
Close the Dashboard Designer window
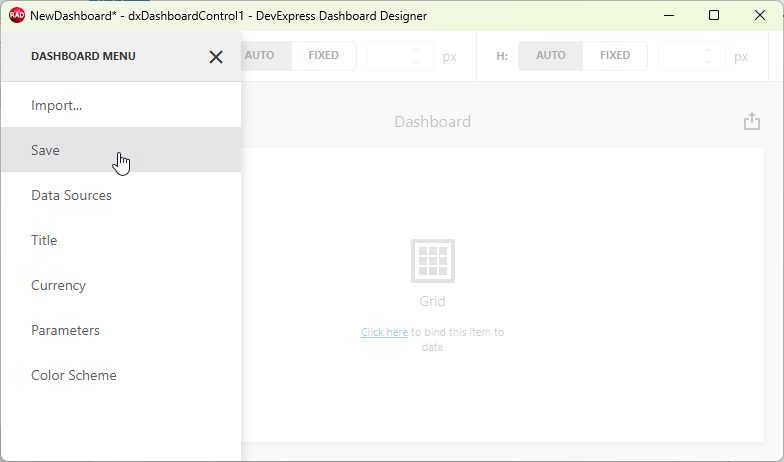tap(760, 16)
